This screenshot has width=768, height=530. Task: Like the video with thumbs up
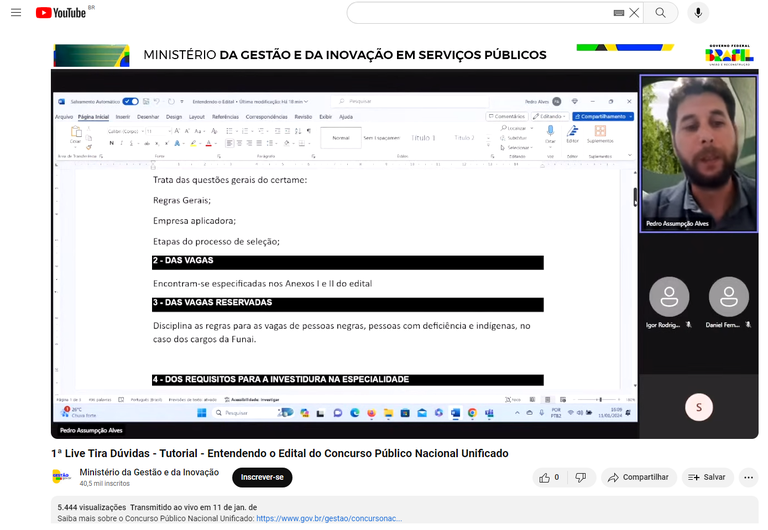[x=550, y=477]
